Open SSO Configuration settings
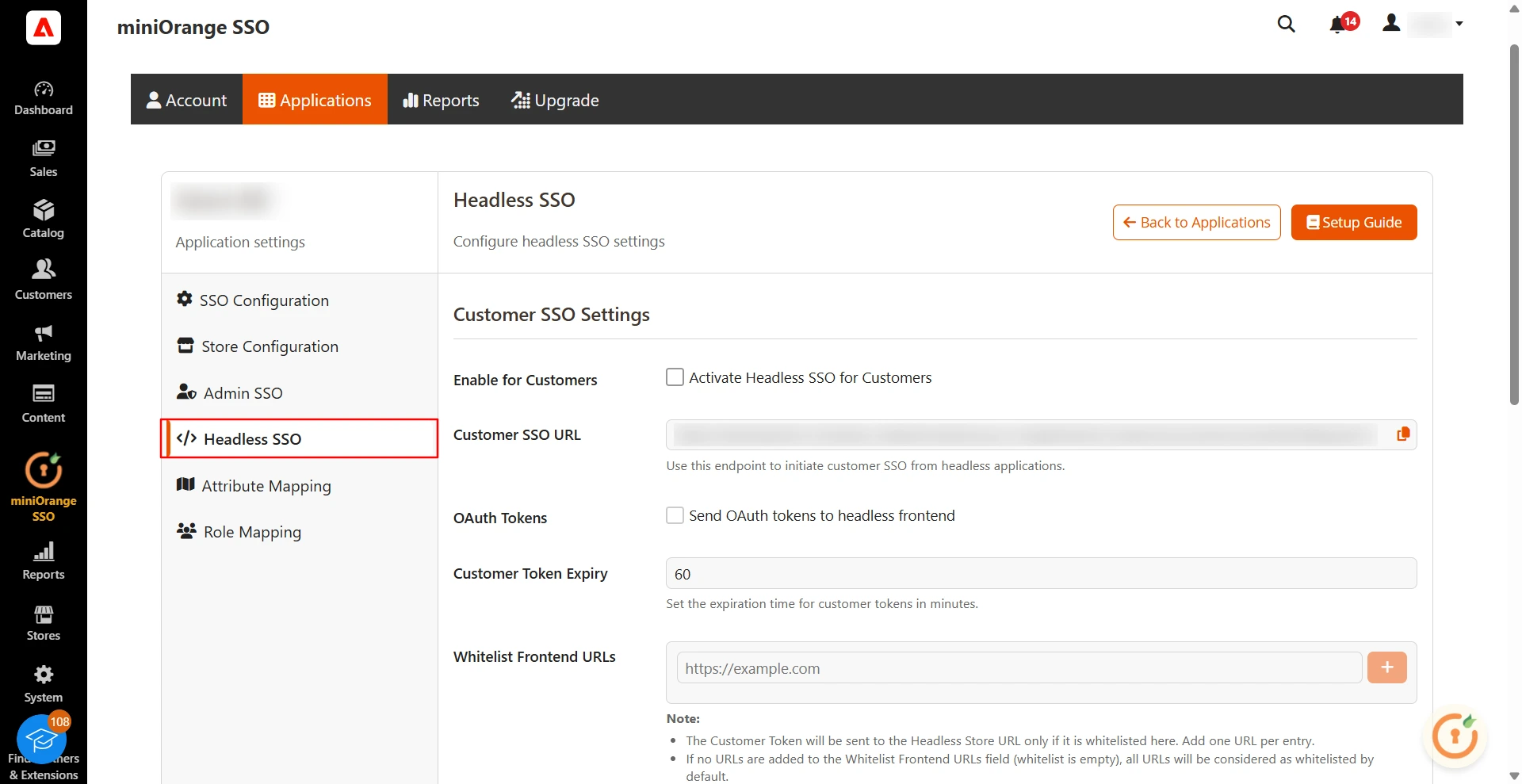The height and width of the screenshot is (784, 1522). click(x=300, y=300)
